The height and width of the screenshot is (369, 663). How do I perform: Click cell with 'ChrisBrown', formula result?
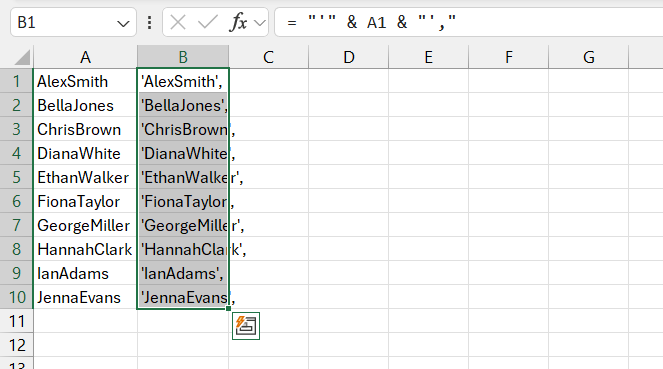tap(183, 129)
